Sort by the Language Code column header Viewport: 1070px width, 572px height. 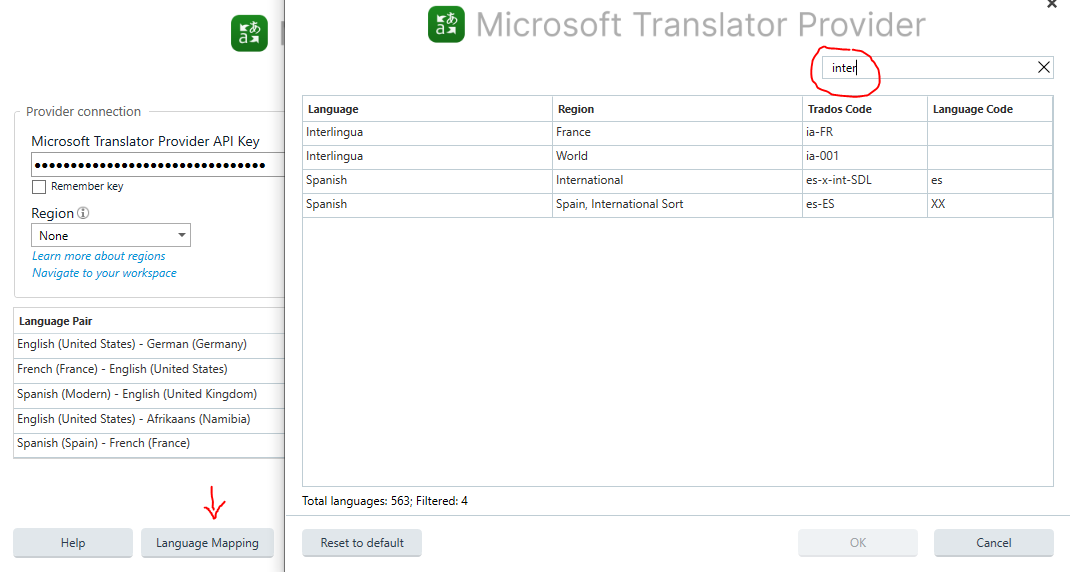(x=989, y=109)
